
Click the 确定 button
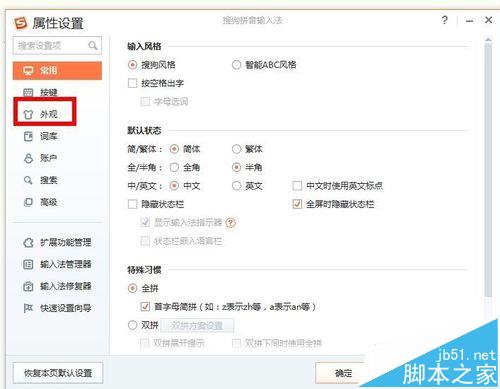[x=343, y=373]
